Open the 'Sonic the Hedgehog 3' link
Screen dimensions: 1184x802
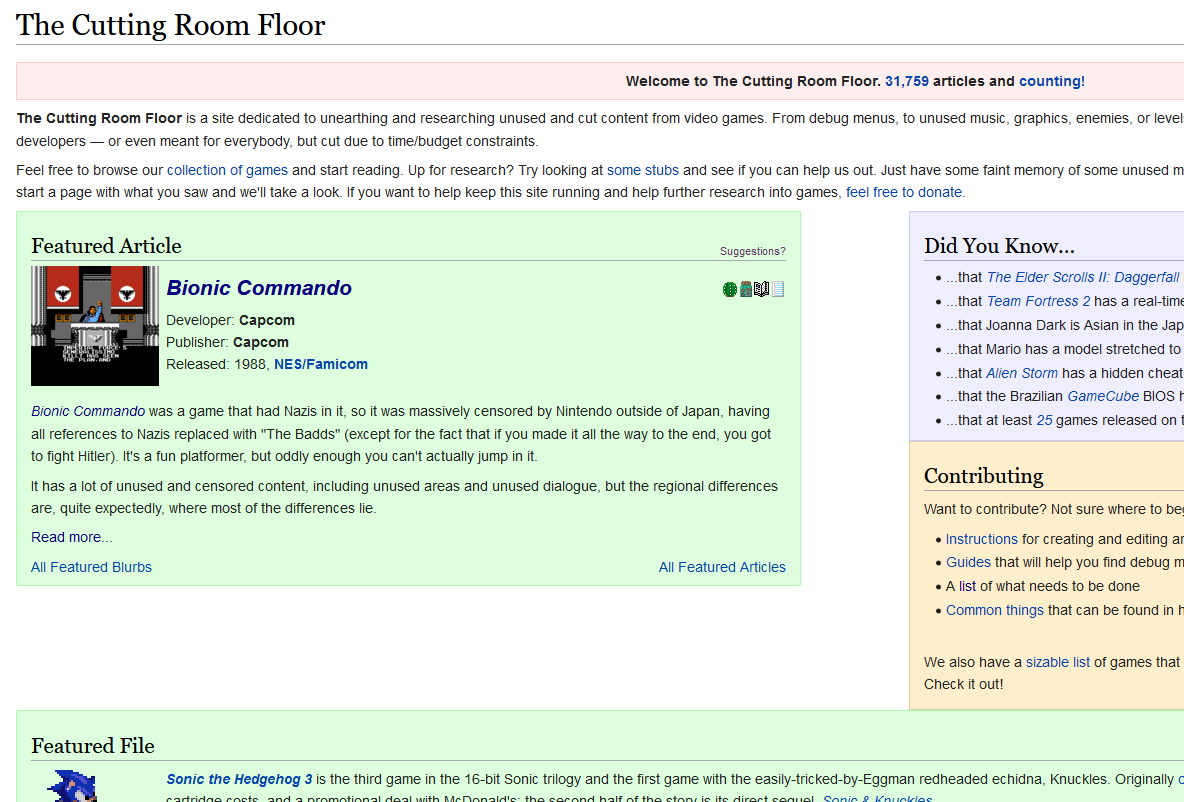(239, 779)
